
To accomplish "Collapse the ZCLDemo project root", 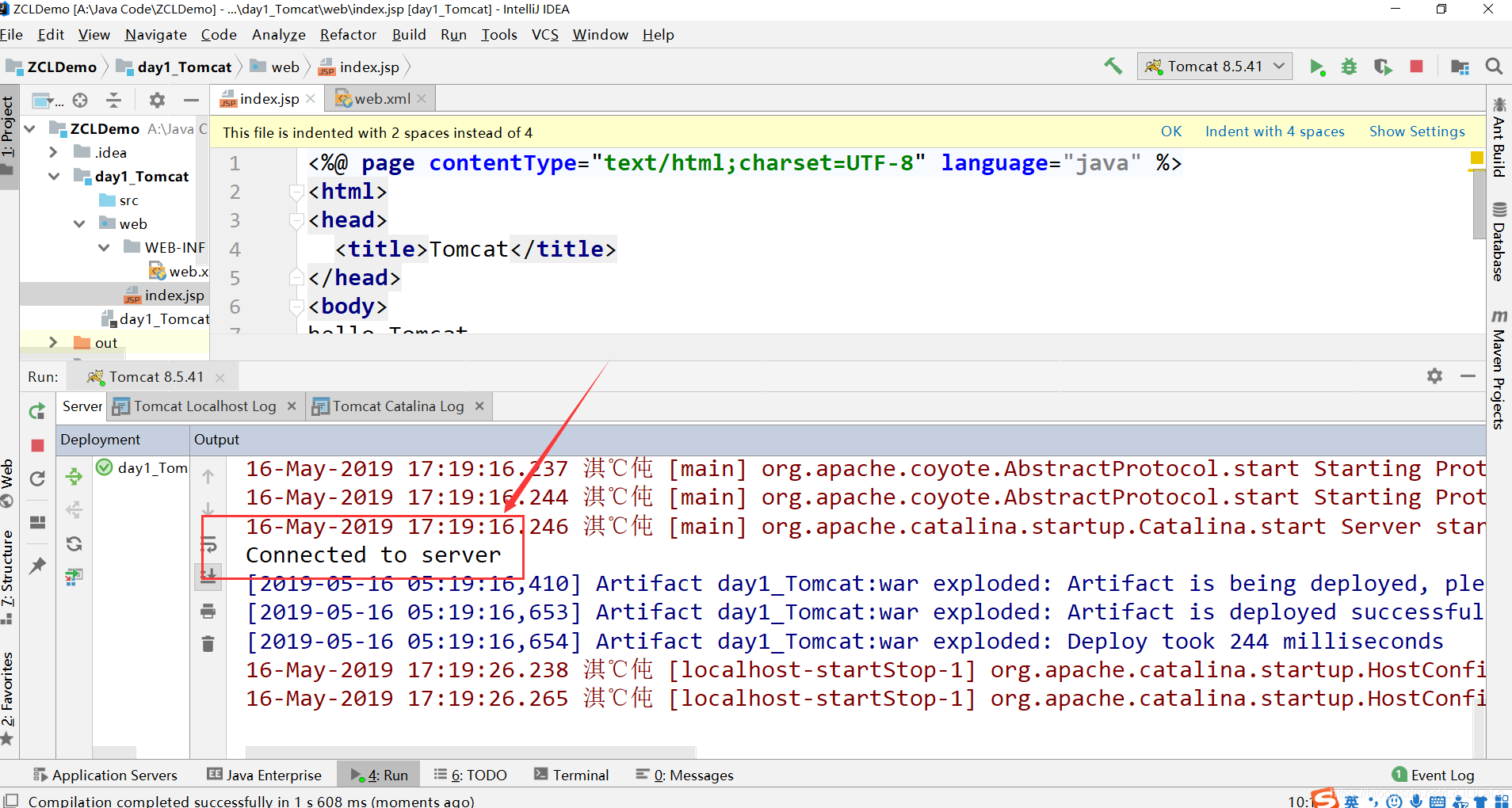I will point(31,128).
